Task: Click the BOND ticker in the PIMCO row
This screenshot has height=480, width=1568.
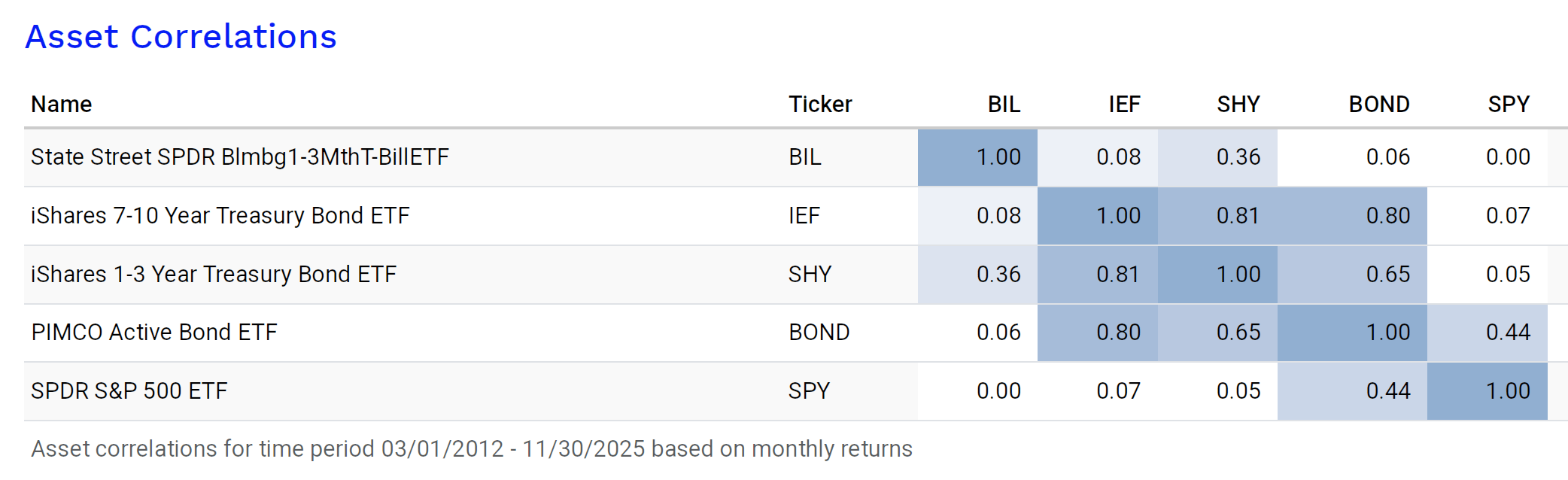Action: 819,332
